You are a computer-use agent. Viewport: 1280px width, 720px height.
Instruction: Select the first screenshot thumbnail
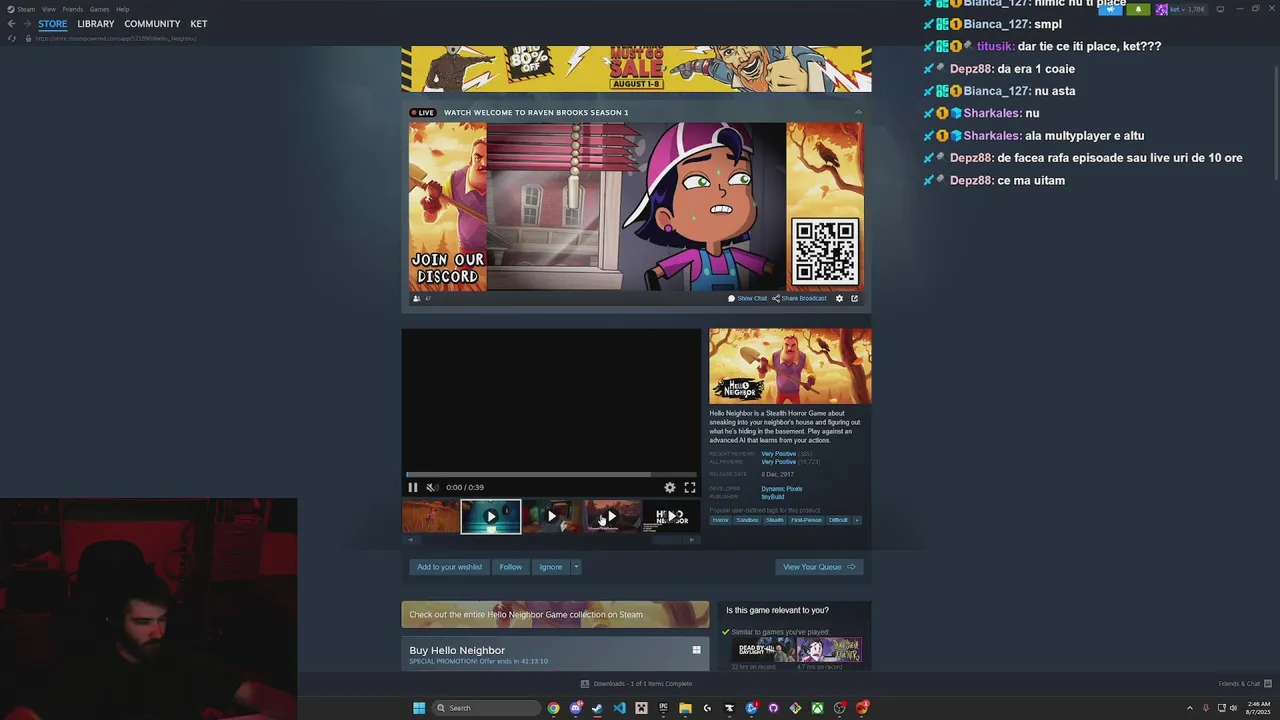[x=431, y=516]
